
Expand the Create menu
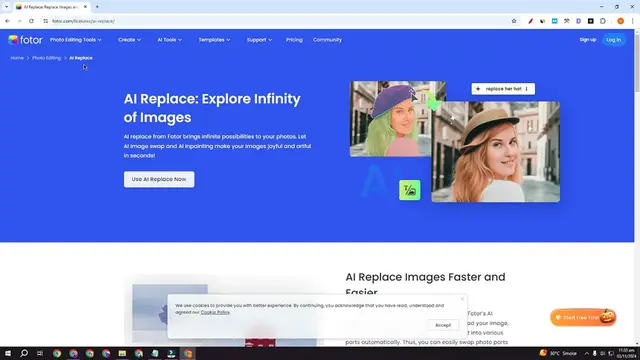click(129, 40)
